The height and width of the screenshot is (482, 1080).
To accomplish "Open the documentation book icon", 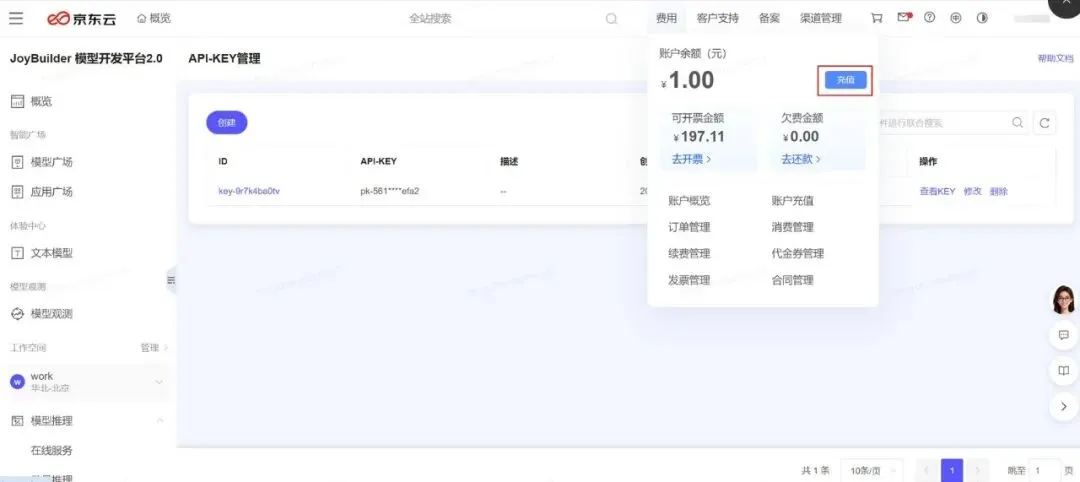I will pos(1063,371).
